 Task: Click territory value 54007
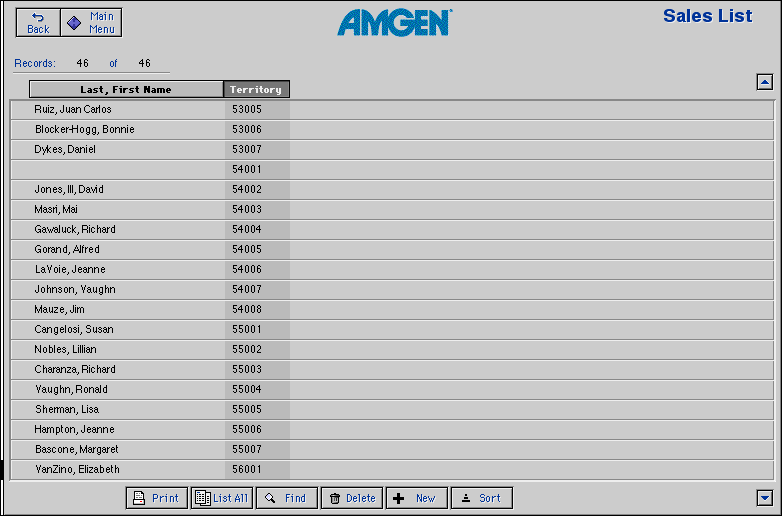tap(247, 289)
